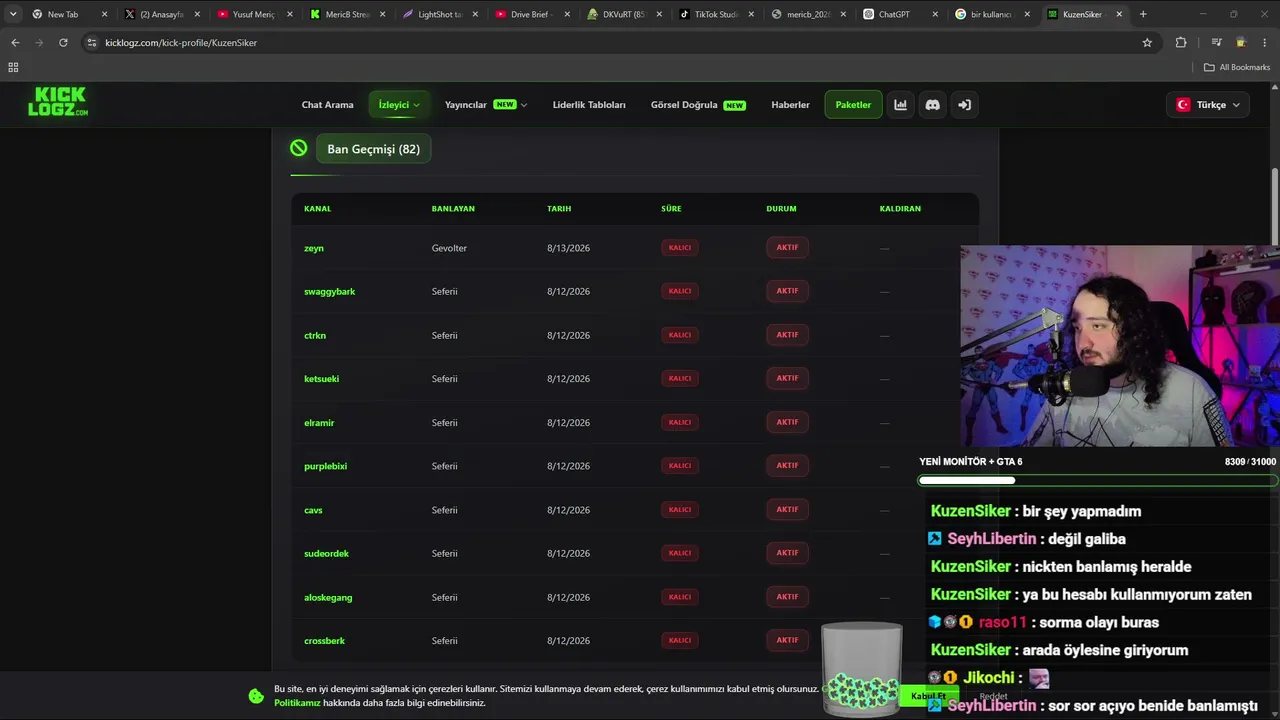Open the media control icon in the browser toolbar

click(x=1216, y=42)
